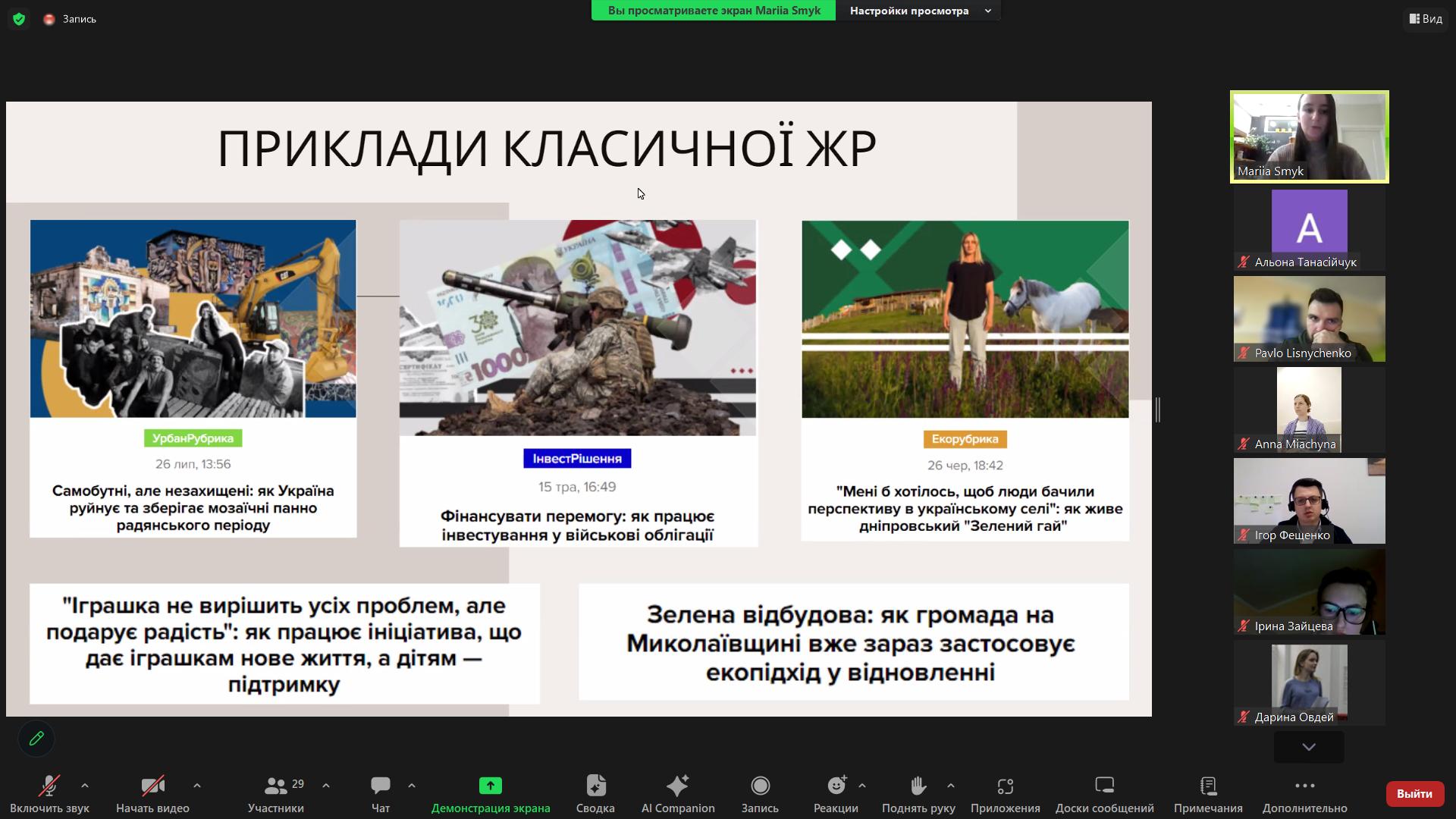The width and height of the screenshot is (1456, 819).
Task: Toggle Raise hand (Поднять руку)
Action: 918,786
